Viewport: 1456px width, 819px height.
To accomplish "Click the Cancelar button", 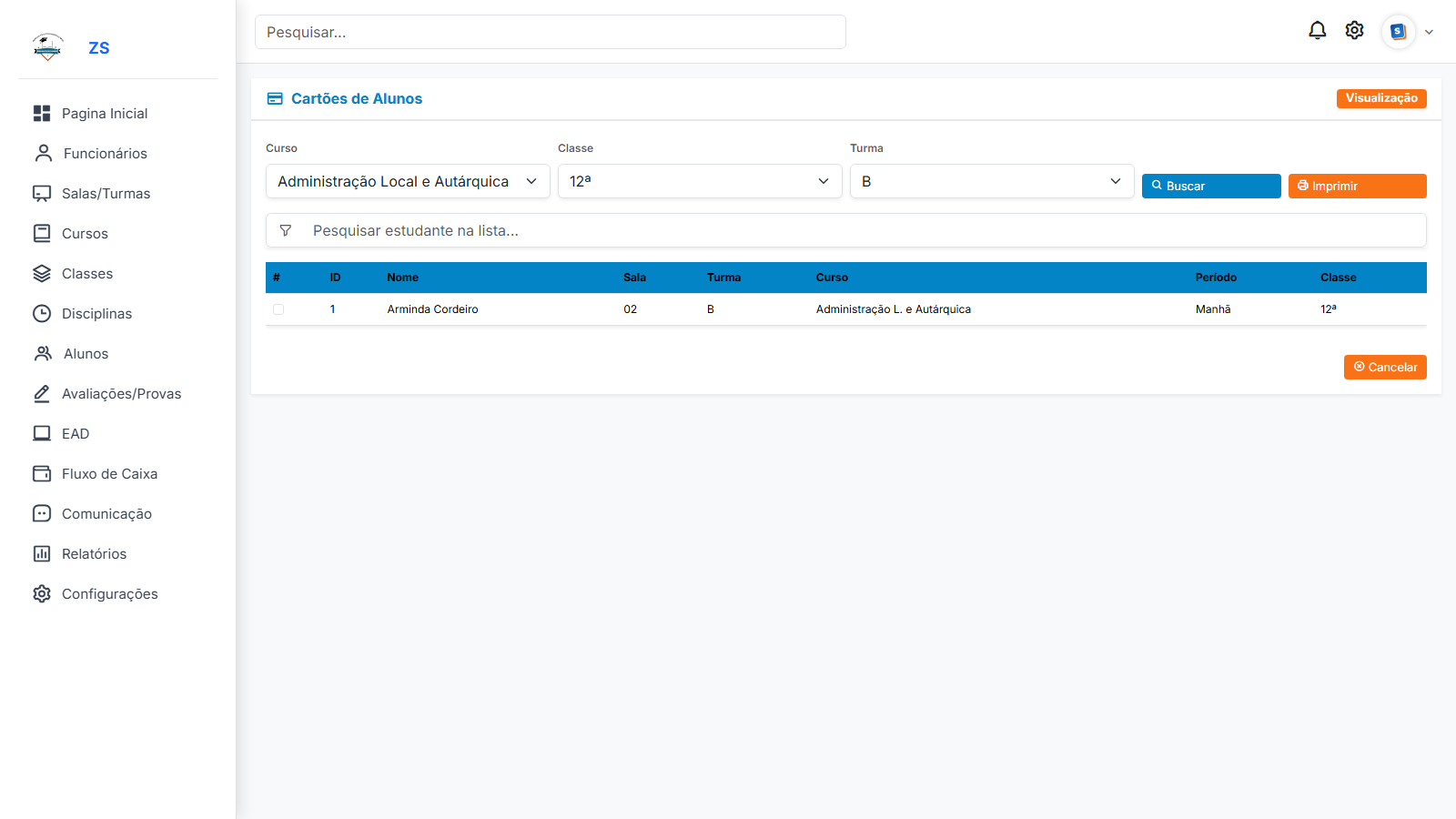I will coord(1384,367).
